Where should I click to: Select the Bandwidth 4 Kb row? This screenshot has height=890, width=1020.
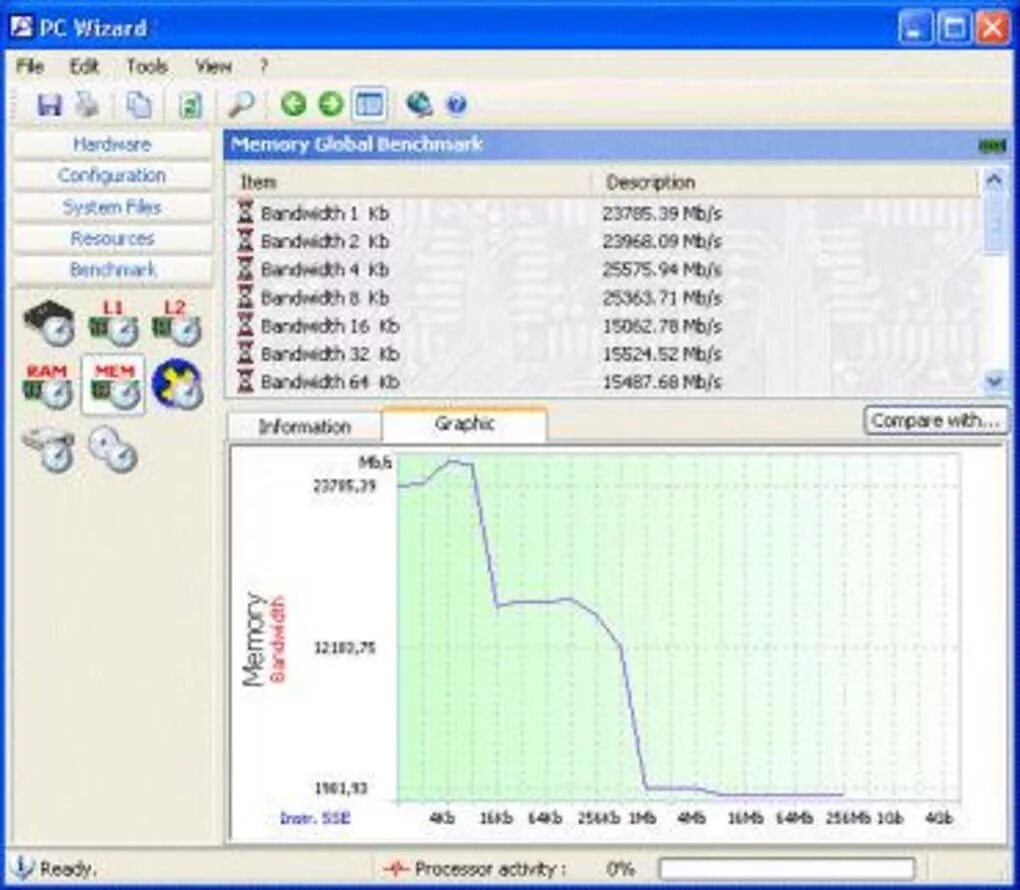tap(602, 269)
